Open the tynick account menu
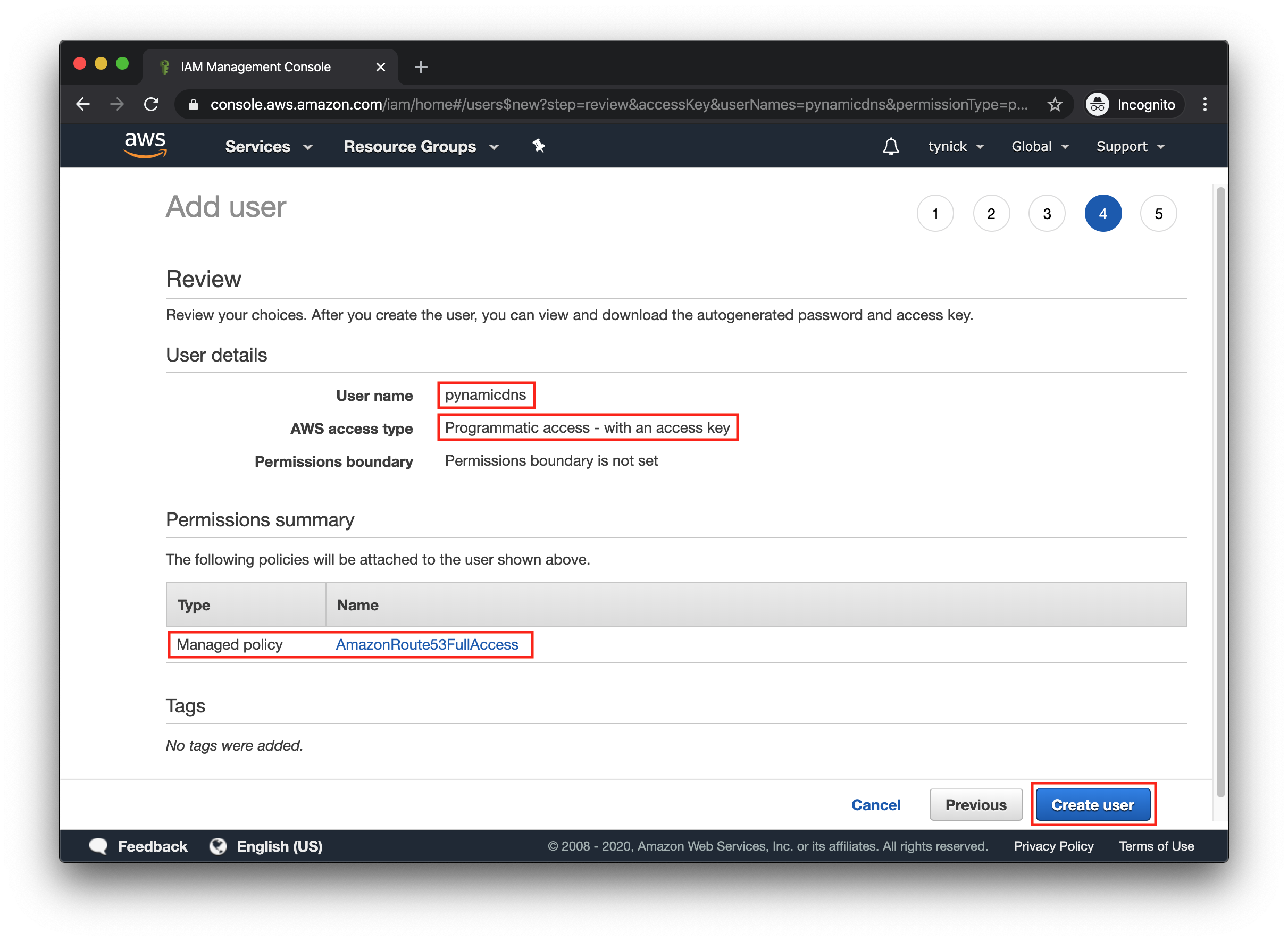Screen dimensions: 1288x941 953,146
